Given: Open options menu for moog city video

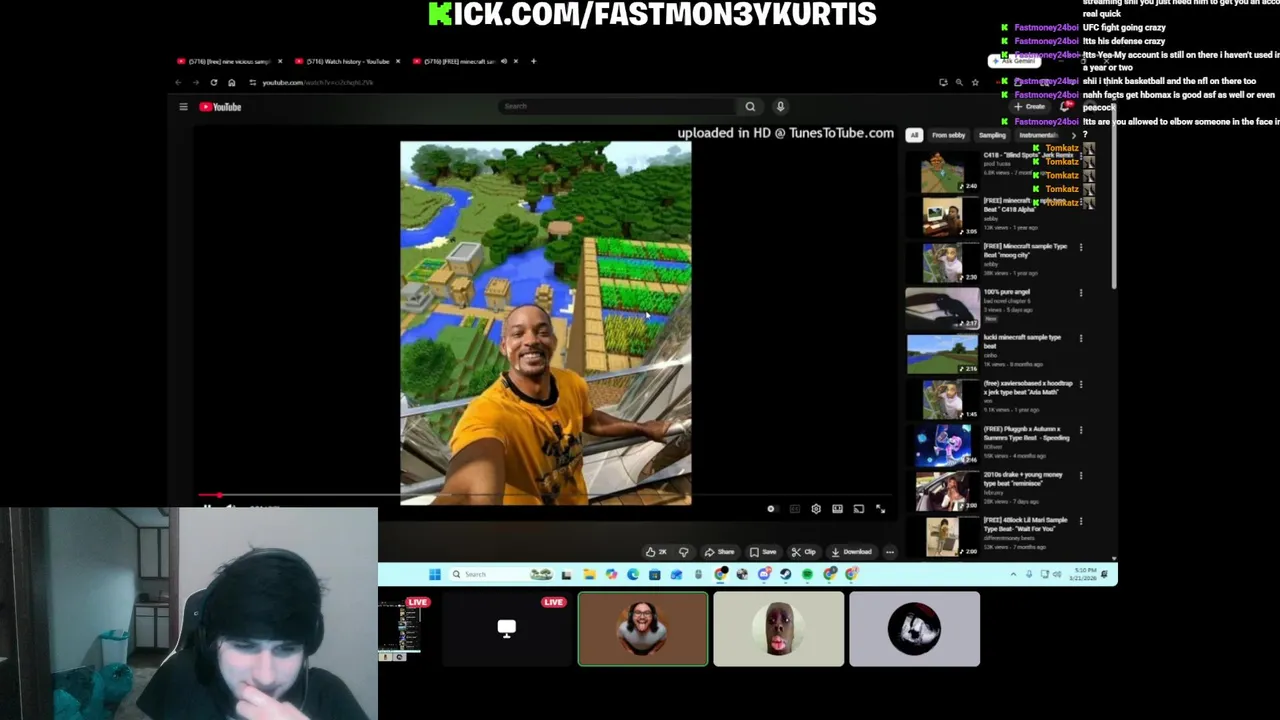Looking at the screenshot, I should pos(1081,247).
